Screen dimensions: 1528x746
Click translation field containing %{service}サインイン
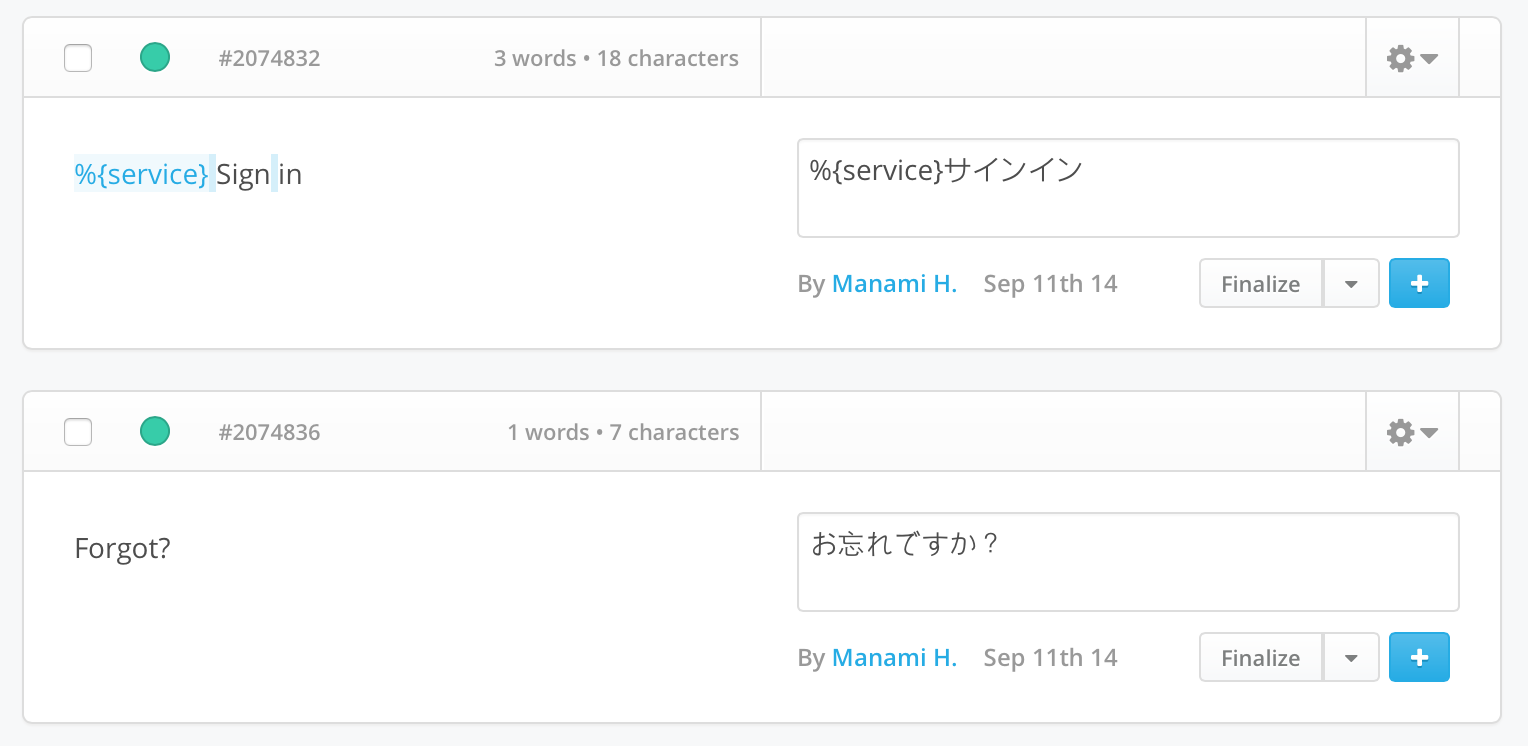click(x=1128, y=188)
